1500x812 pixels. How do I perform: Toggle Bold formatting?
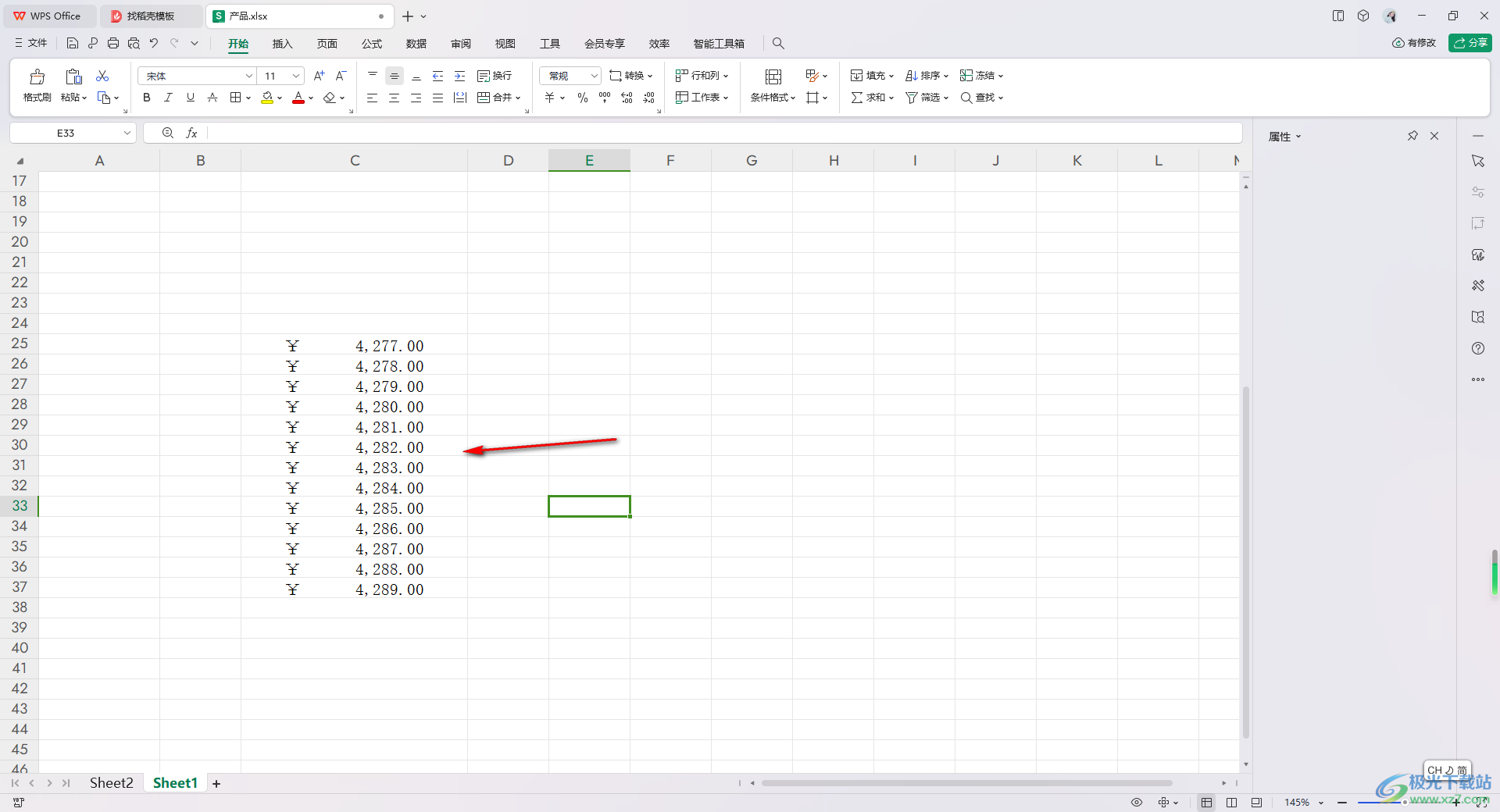click(x=146, y=98)
